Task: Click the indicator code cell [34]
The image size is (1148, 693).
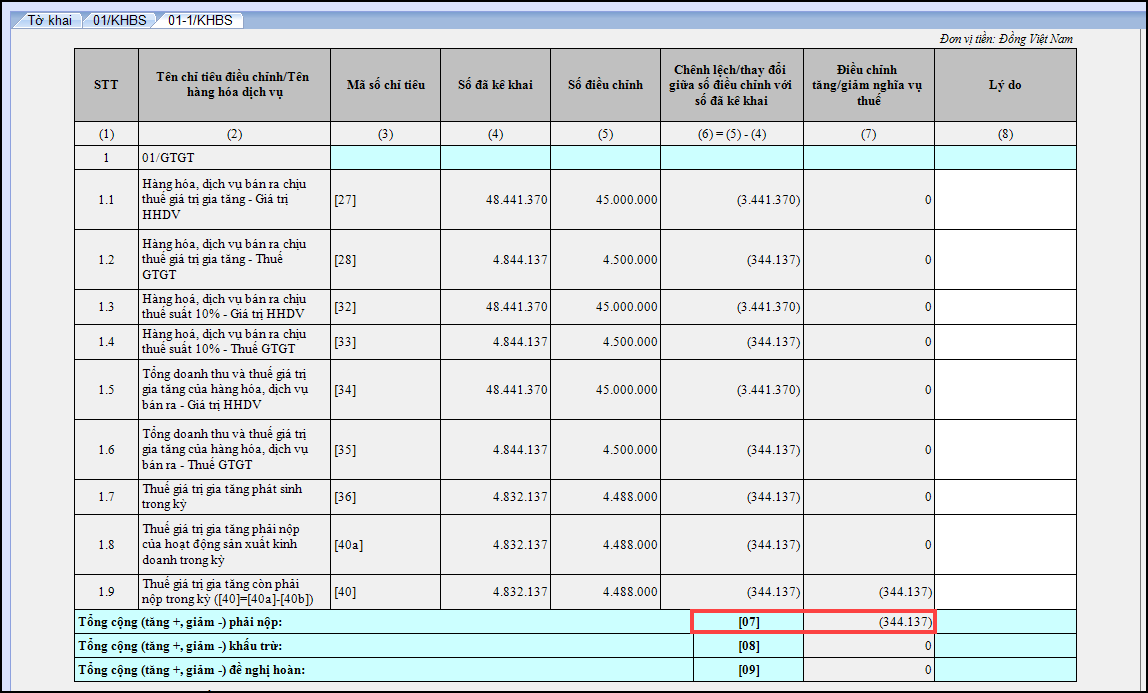Action: pos(385,390)
